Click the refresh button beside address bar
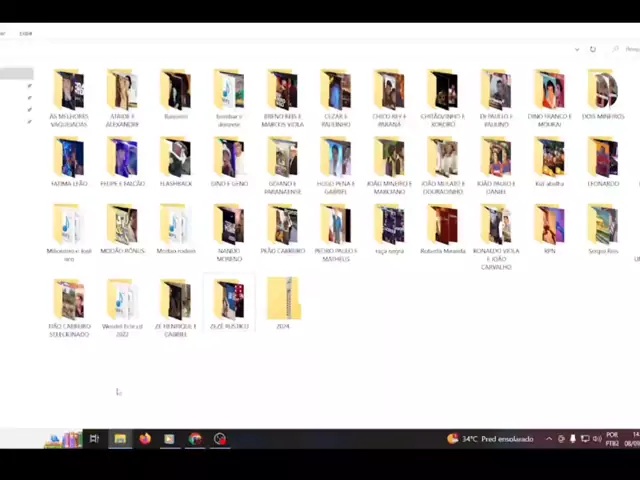The height and width of the screenshot is (480, 640). click(592, 49)
